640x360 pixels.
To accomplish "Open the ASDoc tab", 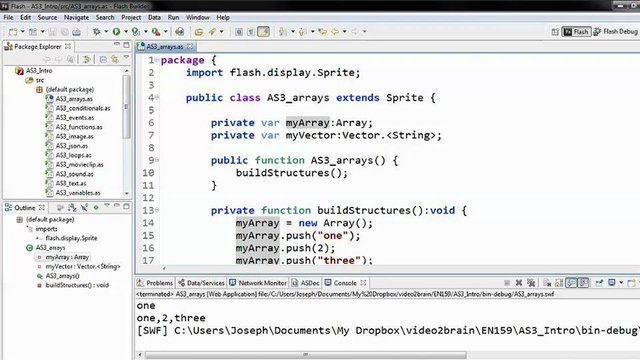I will (x=305, y=283).
